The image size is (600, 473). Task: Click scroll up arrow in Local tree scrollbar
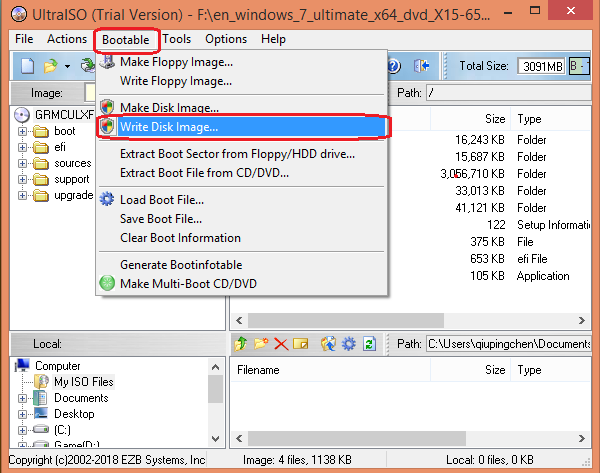(x=215, y=367)
